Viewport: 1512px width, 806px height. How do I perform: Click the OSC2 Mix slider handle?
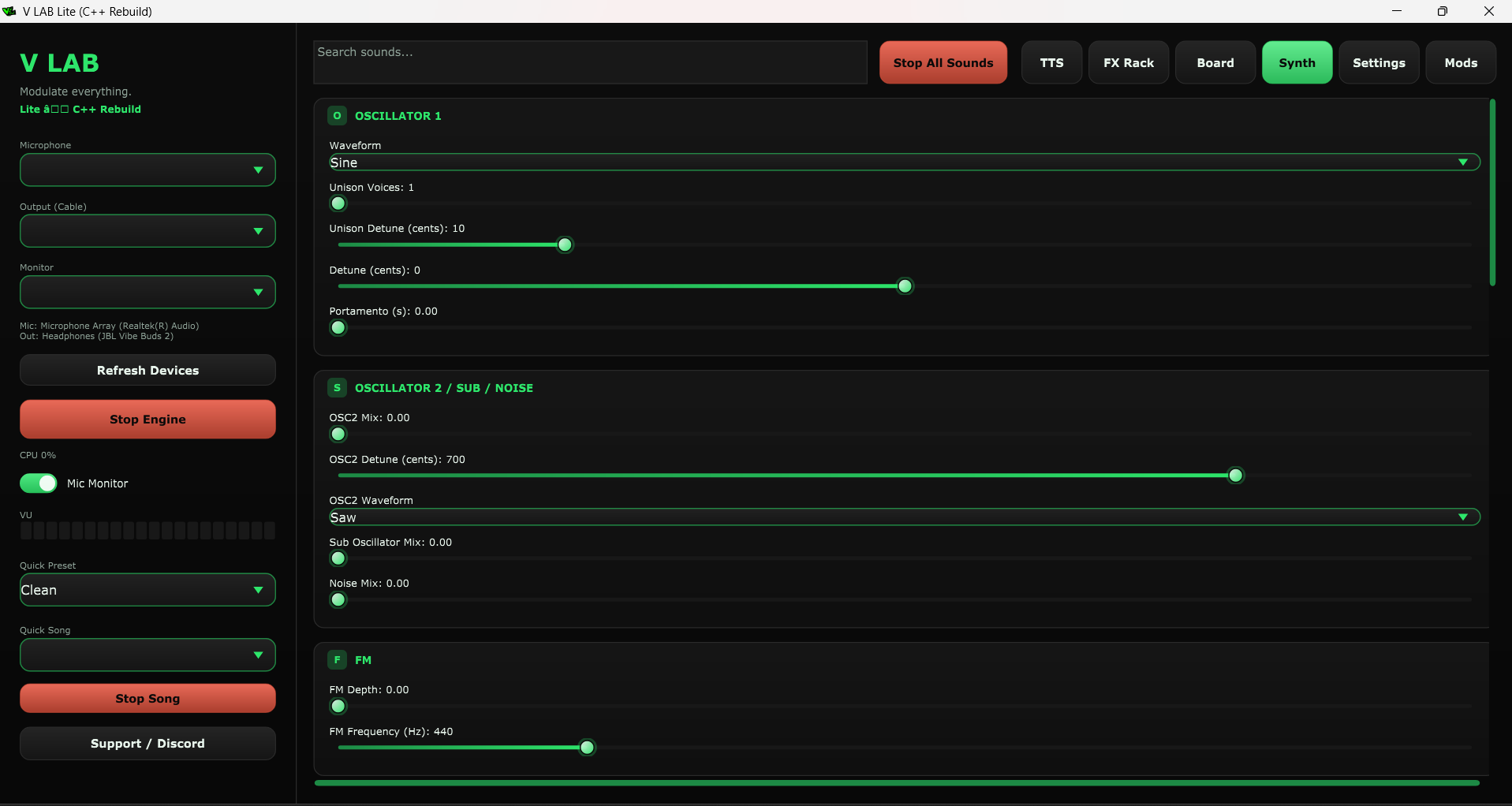coord(338,434)
